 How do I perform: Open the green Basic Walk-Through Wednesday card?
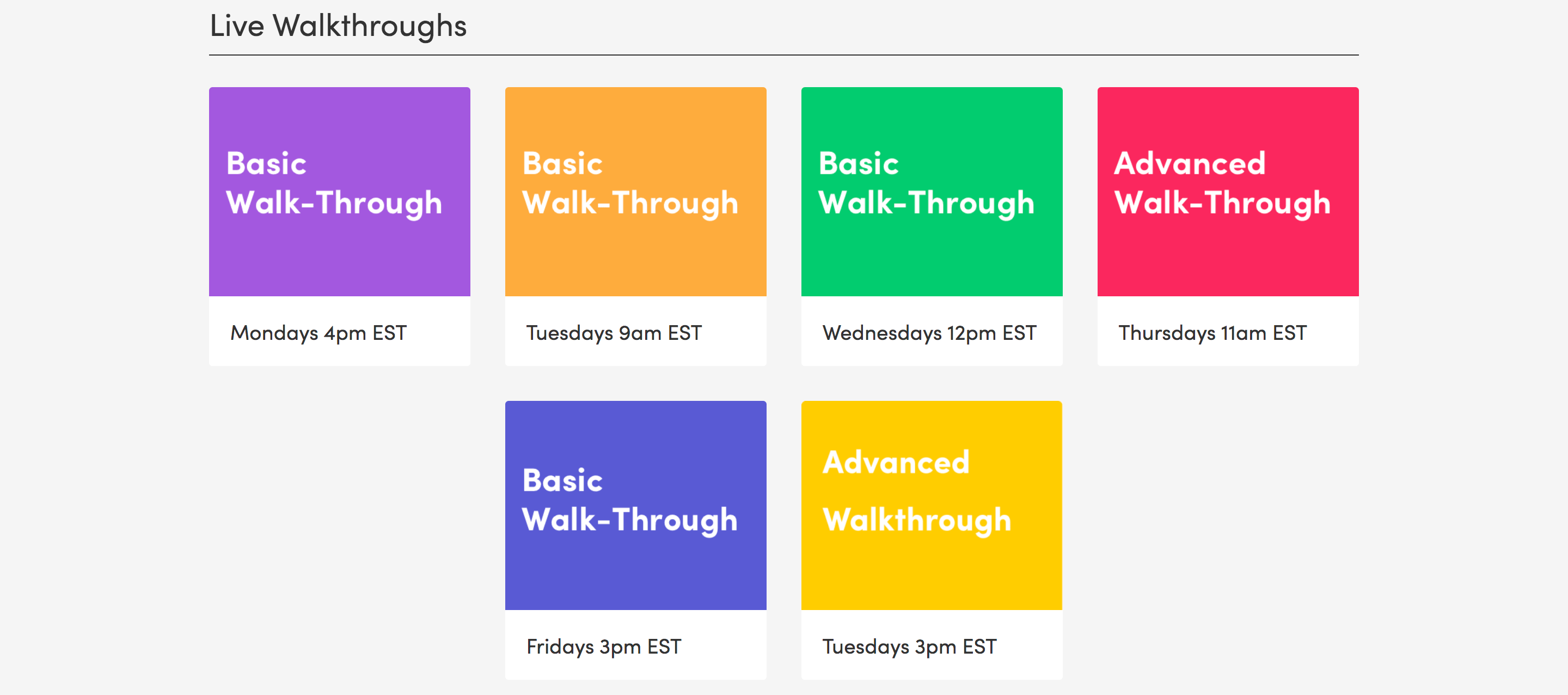(x=932, y=226)
